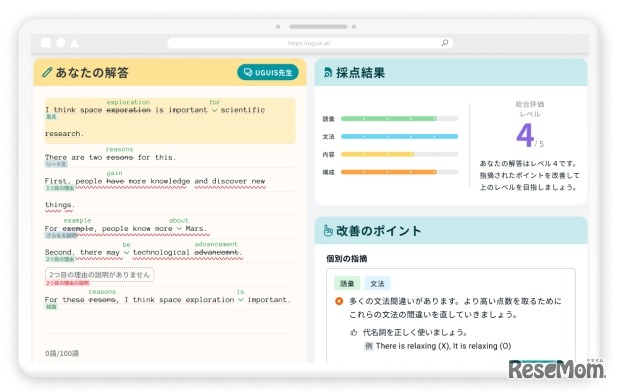Click the 2つ目の理由 tag under 'Second'
Viewport: 619px width, 392px height.
click(x=60, y=259)
